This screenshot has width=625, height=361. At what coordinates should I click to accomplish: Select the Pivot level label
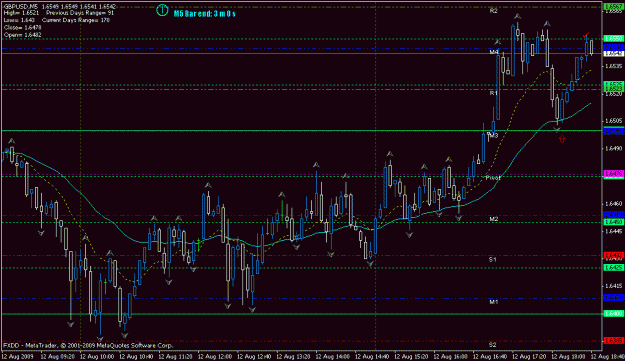[493, 178]
